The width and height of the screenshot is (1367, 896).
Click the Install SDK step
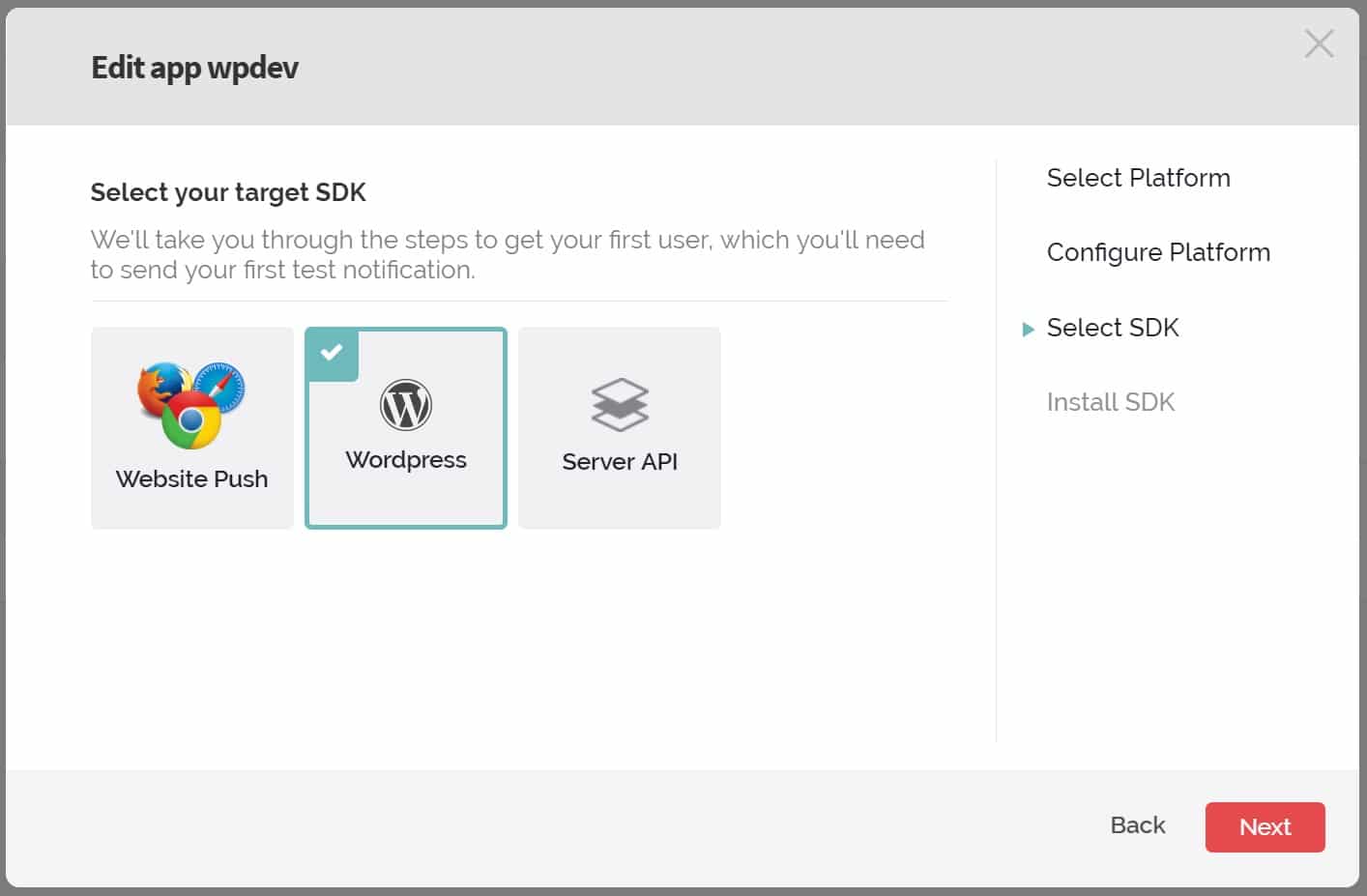tap(1110, 402)
